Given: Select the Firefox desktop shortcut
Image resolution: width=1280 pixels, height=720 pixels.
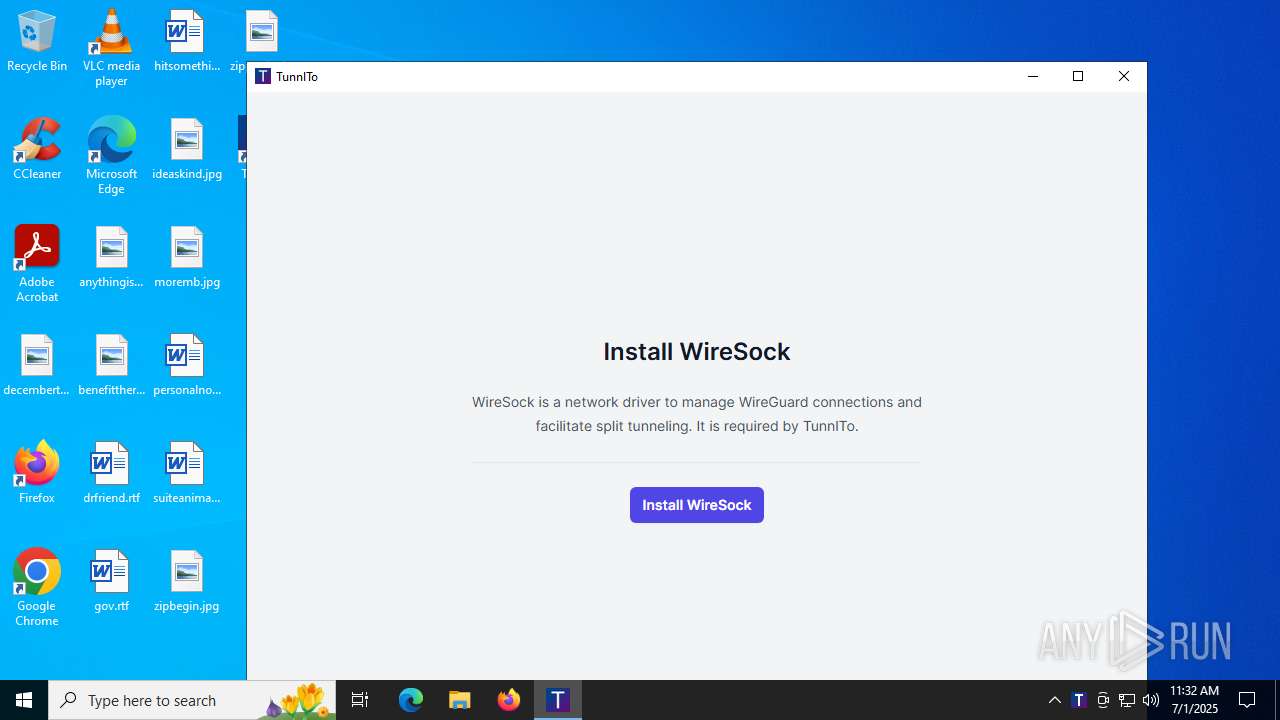Looking at the screenshot, I should (x=37, y=473).
